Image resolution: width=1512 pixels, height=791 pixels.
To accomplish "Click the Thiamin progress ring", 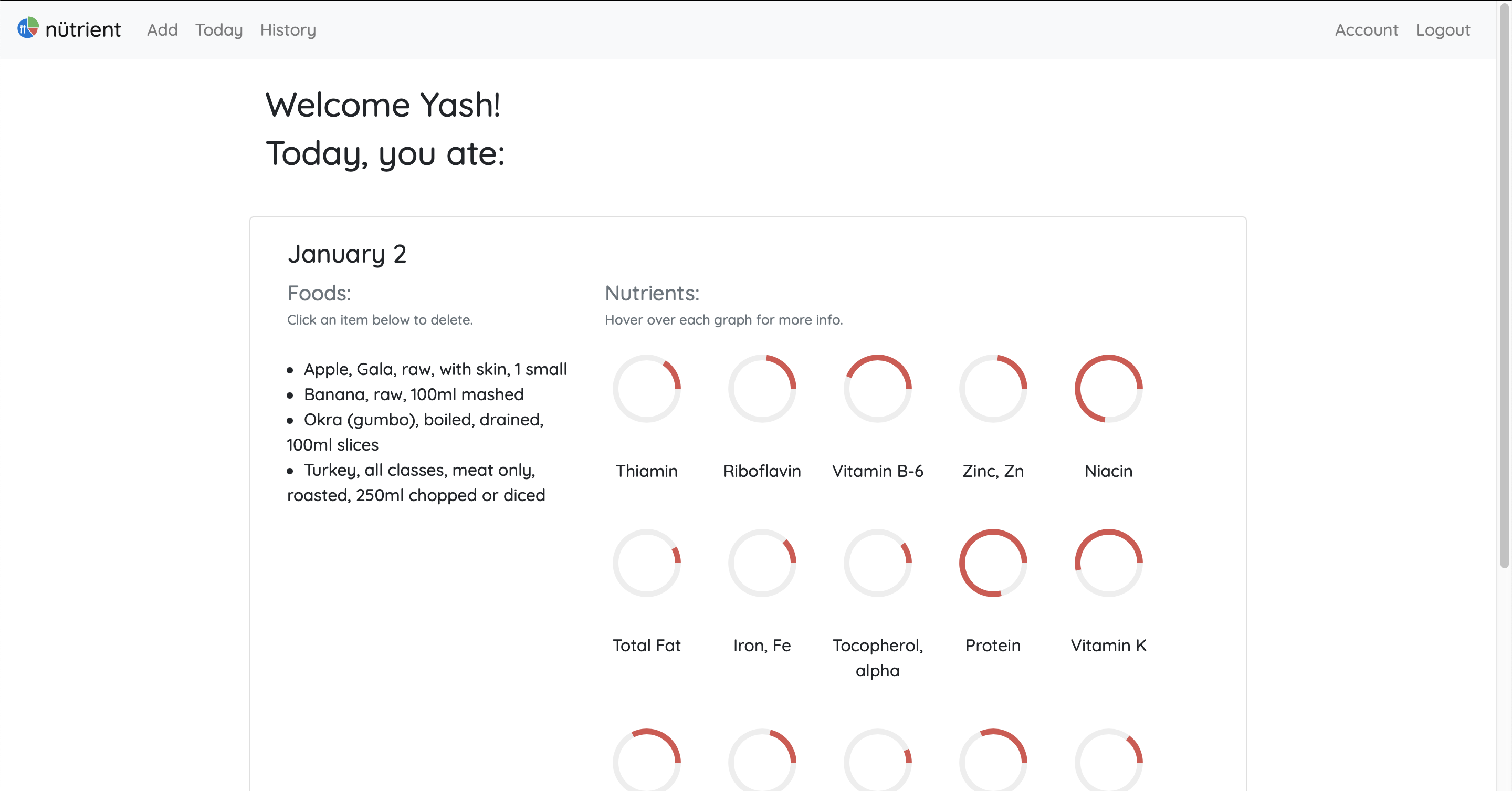I will 647,388.
